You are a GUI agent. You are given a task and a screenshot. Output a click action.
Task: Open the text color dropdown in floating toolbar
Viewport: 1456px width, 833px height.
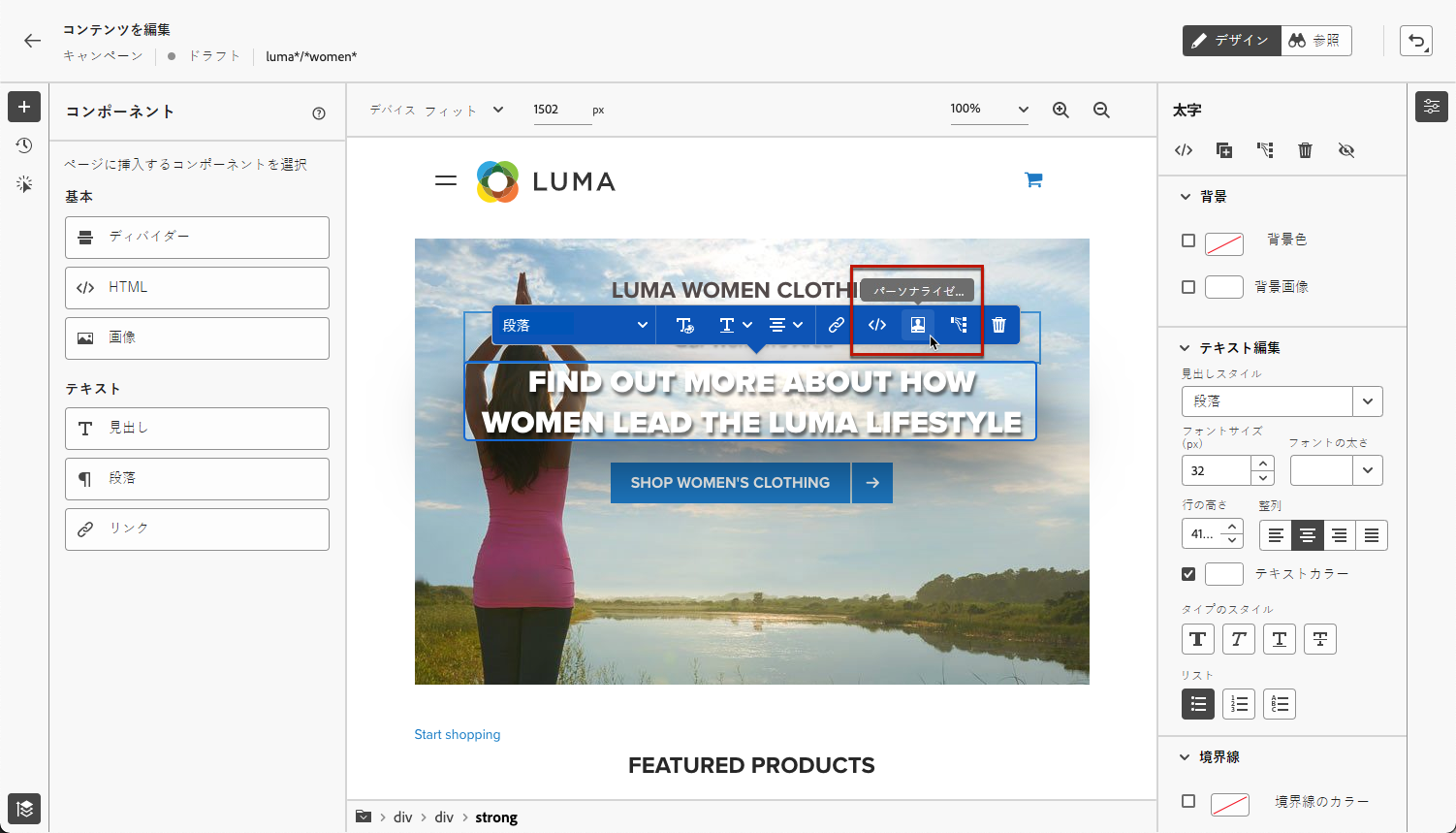click(736, 325)
